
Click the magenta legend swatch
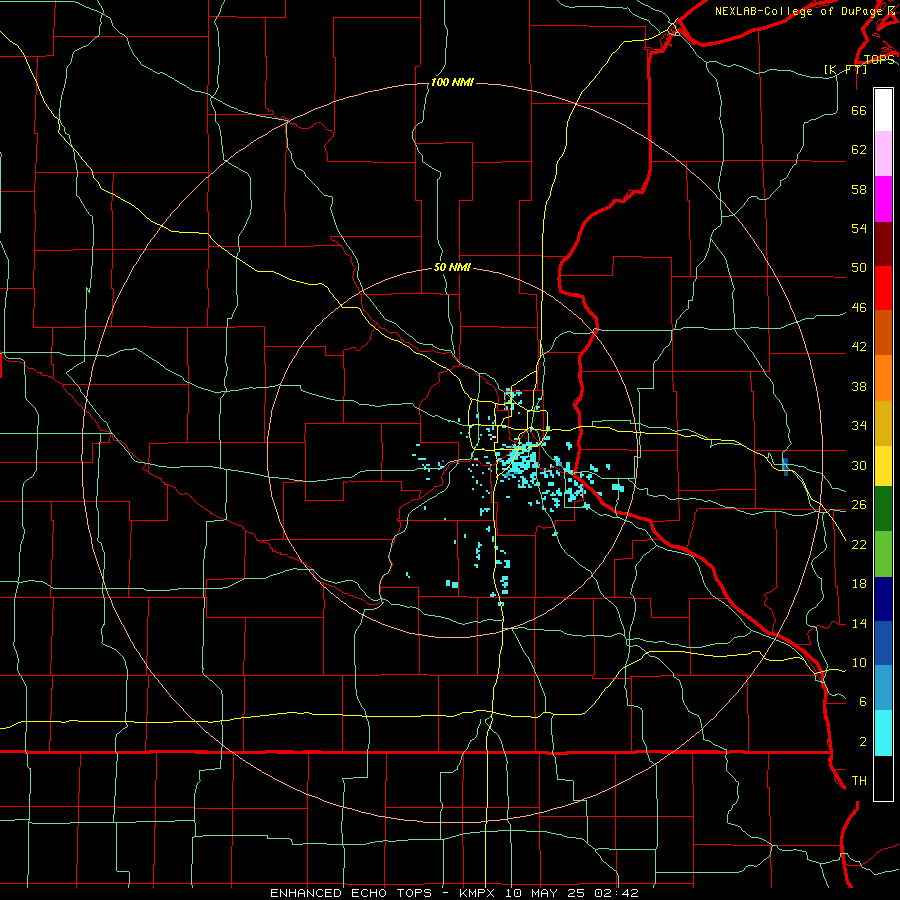coord(883,199)
